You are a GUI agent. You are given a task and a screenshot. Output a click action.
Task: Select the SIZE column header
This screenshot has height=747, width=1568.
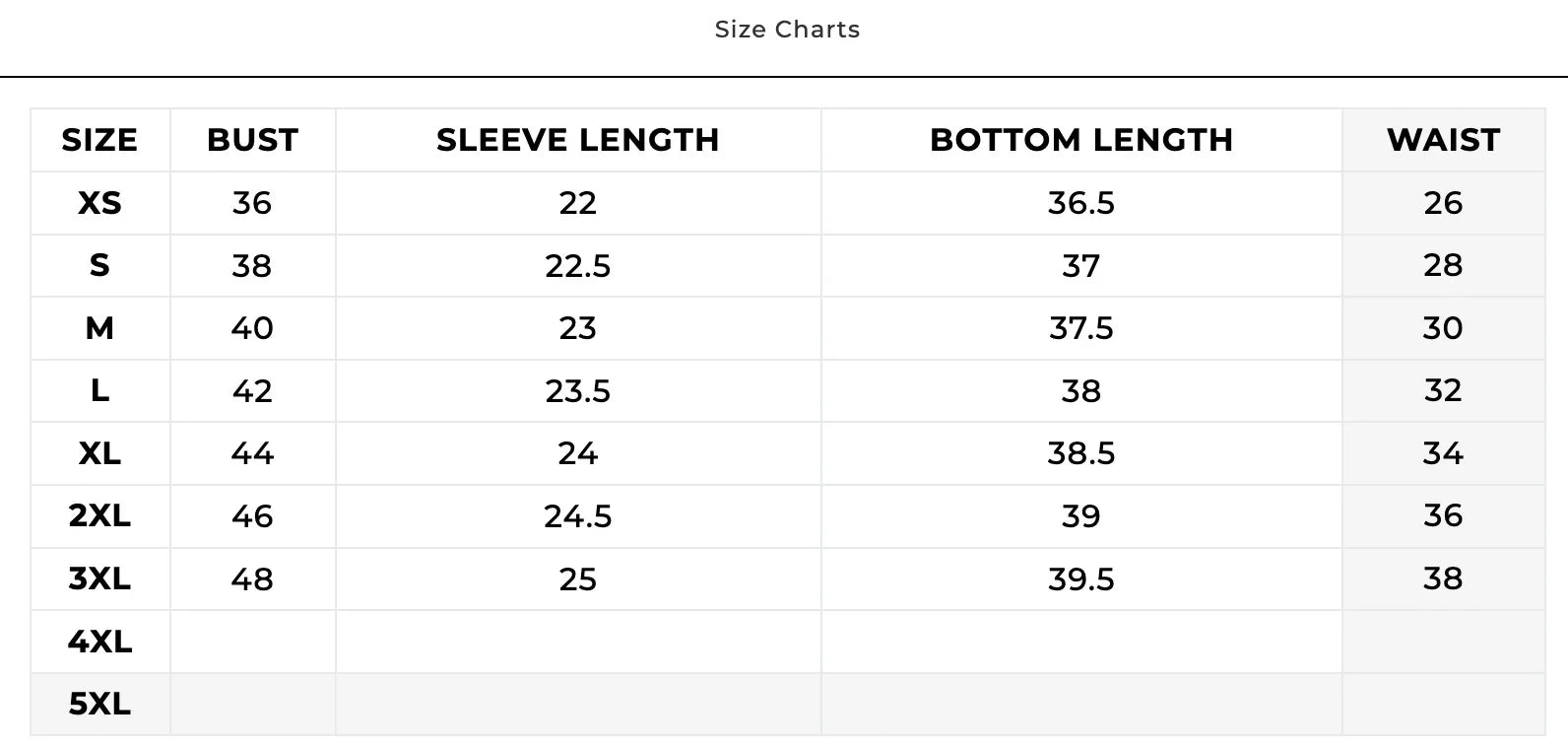coord(99,140)
